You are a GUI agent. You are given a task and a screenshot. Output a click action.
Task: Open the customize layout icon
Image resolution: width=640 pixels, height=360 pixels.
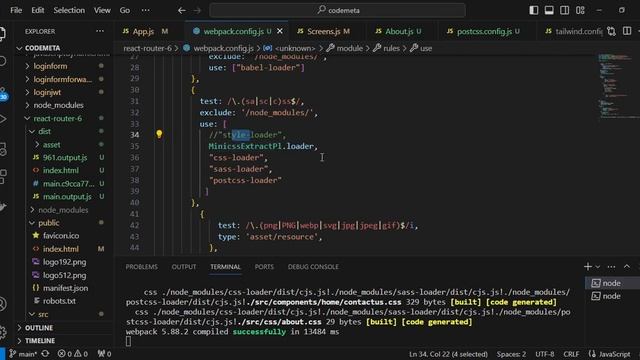580,10
